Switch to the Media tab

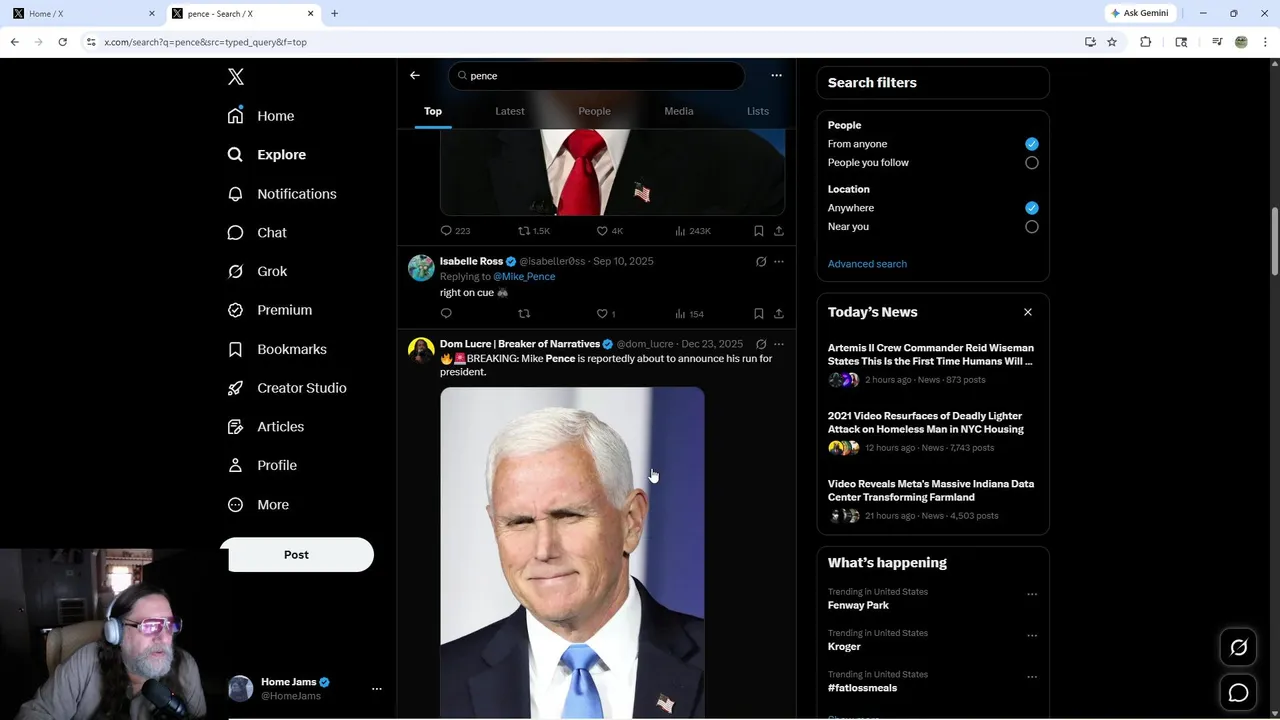679,111
